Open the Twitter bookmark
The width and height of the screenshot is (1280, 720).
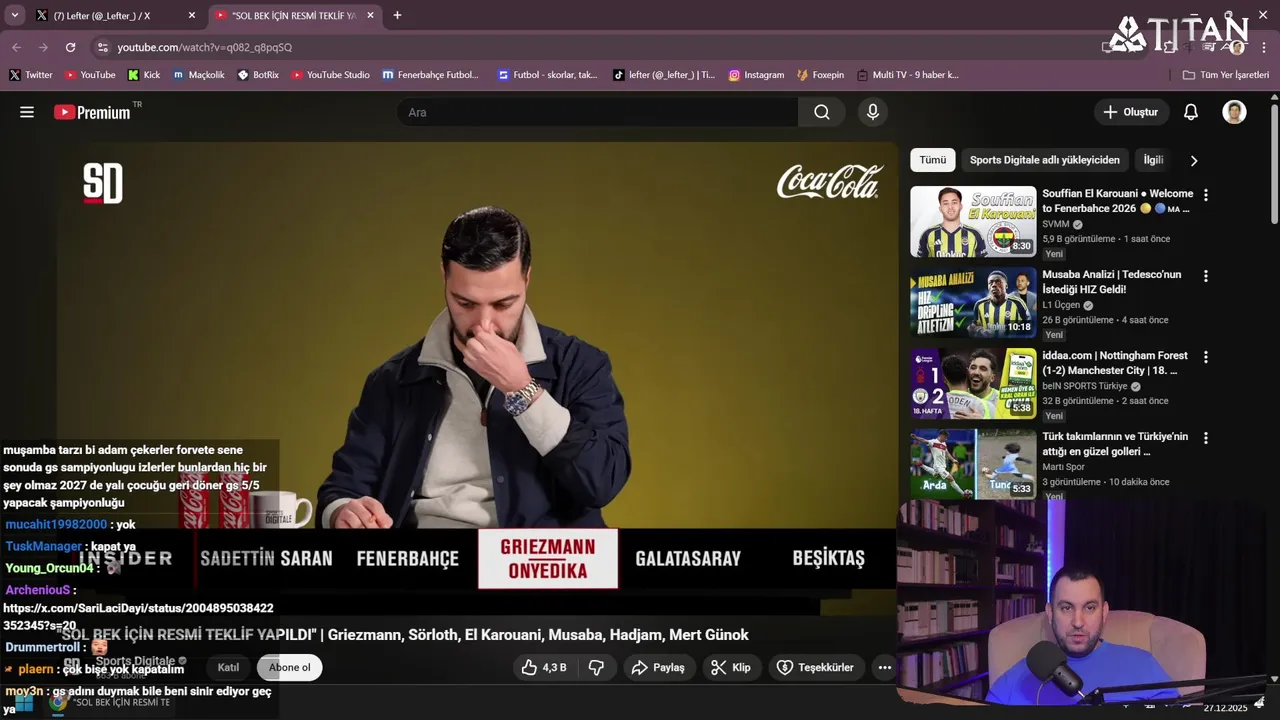(31, 75)
